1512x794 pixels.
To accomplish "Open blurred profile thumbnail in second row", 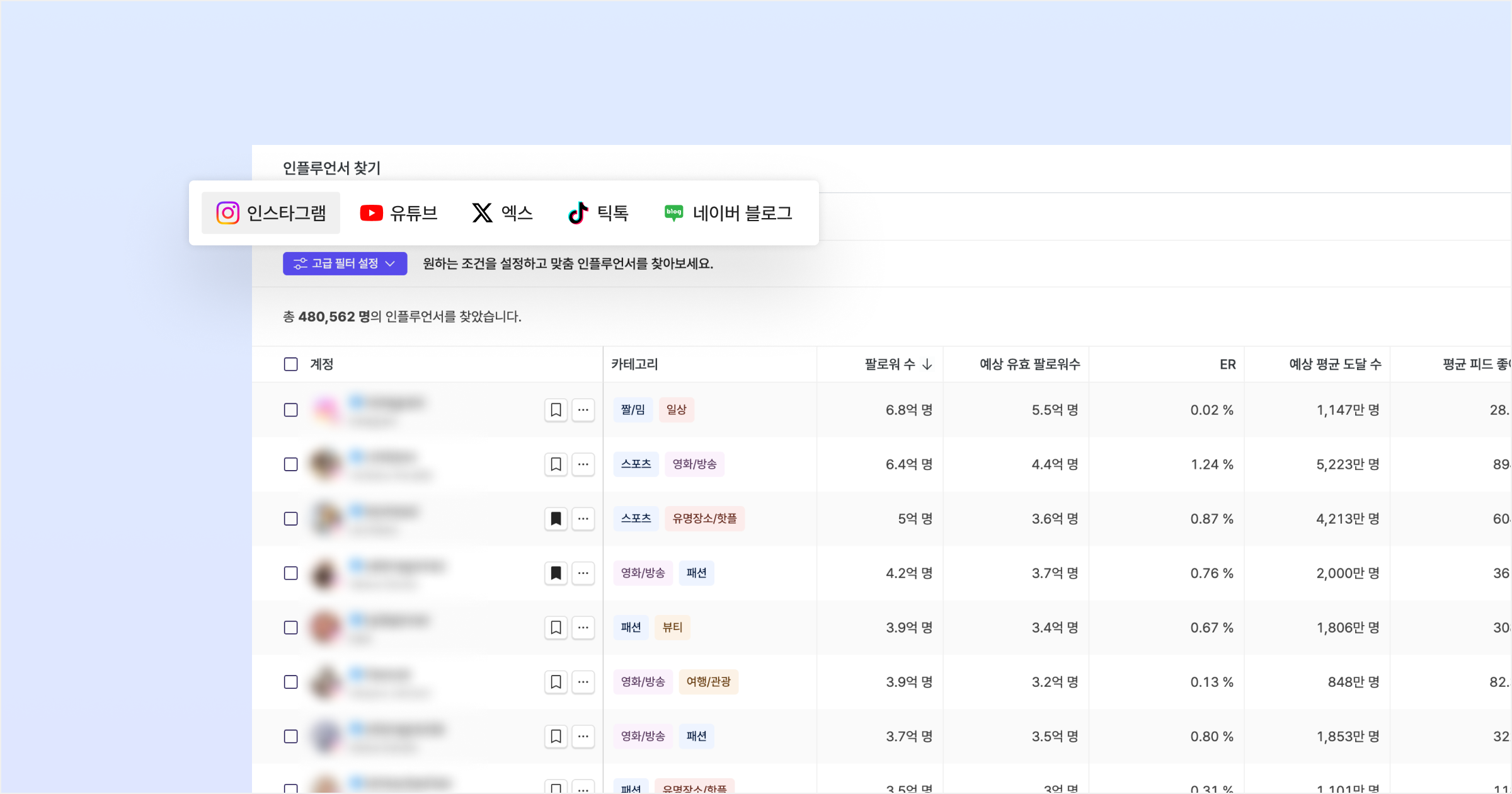I will (x=325, y=464).
